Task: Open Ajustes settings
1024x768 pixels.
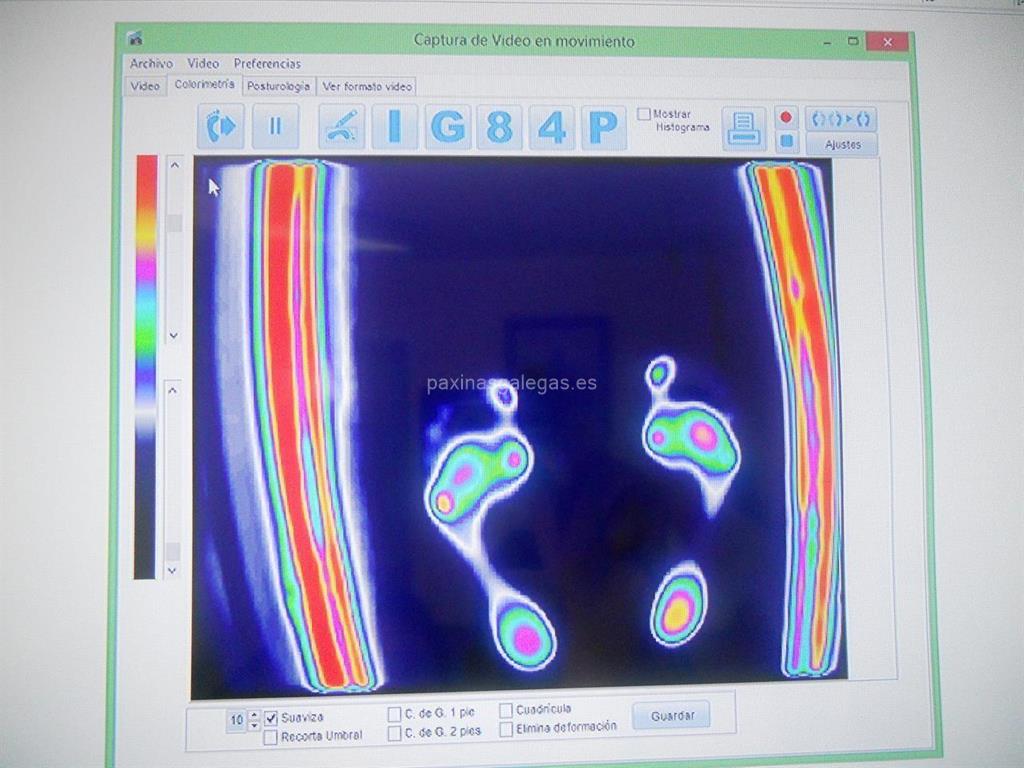Action: pyautogui.click(x=842, y=145)
